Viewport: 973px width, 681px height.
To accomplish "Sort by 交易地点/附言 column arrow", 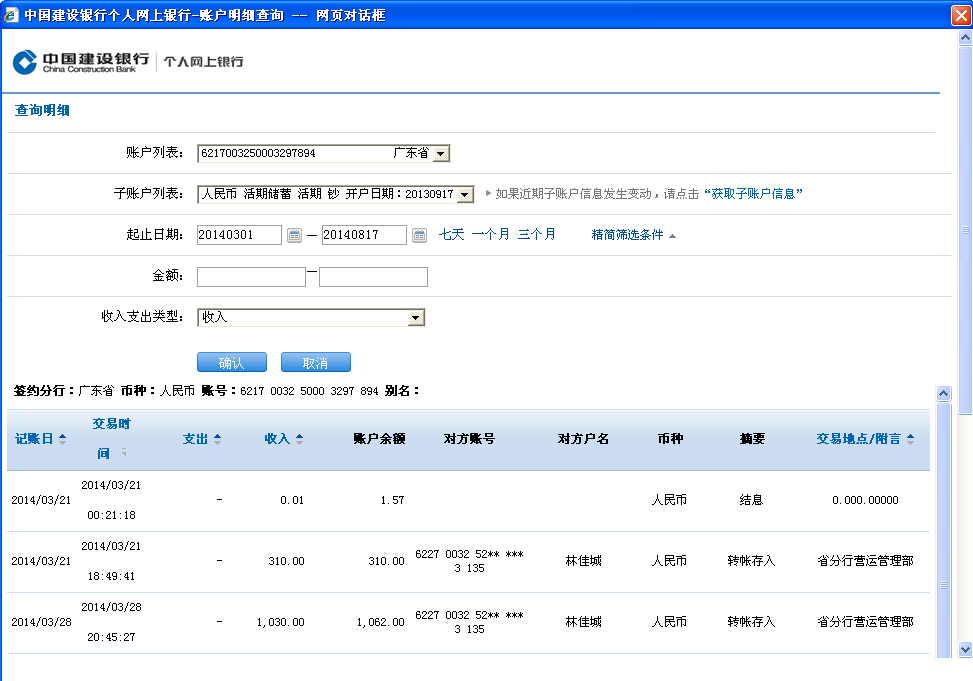I will click(910, 439).
